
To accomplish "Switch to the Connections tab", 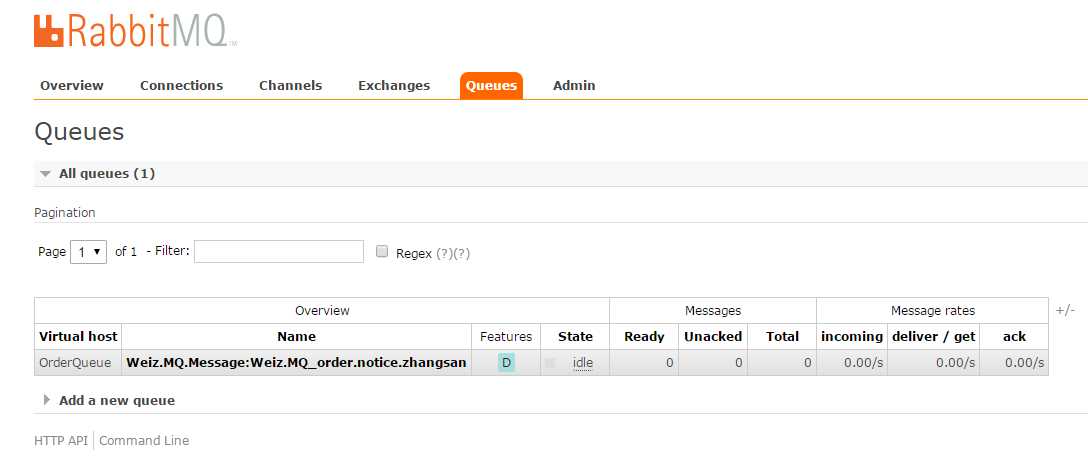I will pyautogui.click(x=181, y=85).
